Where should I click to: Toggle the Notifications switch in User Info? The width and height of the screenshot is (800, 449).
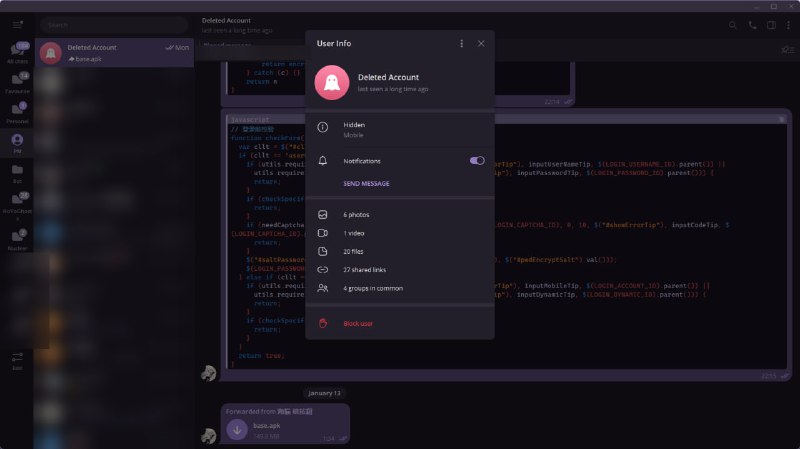(x=477, y=160)
